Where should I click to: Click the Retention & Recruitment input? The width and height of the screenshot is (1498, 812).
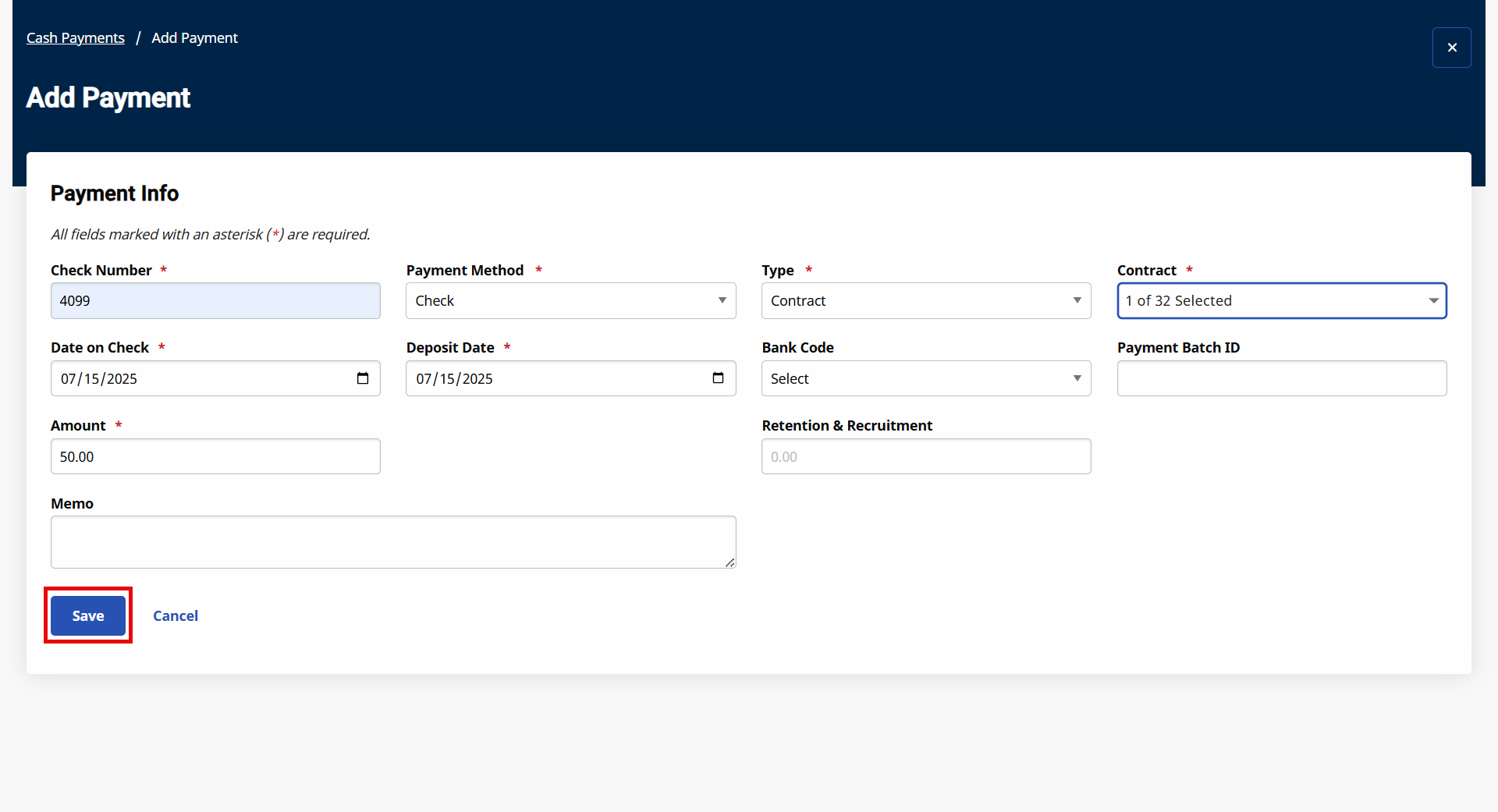coord(925,456)
